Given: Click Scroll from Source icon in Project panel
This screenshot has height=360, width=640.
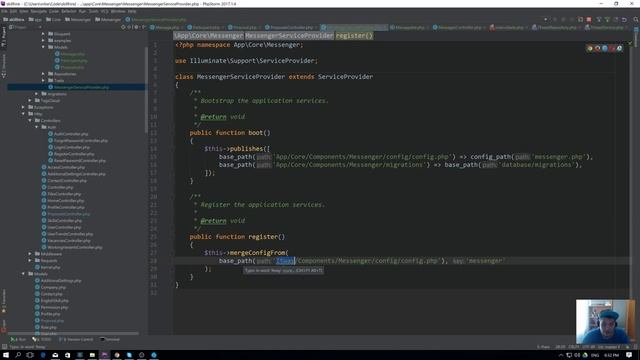Looking at the screenshot, I should click(x=123, y=27).
